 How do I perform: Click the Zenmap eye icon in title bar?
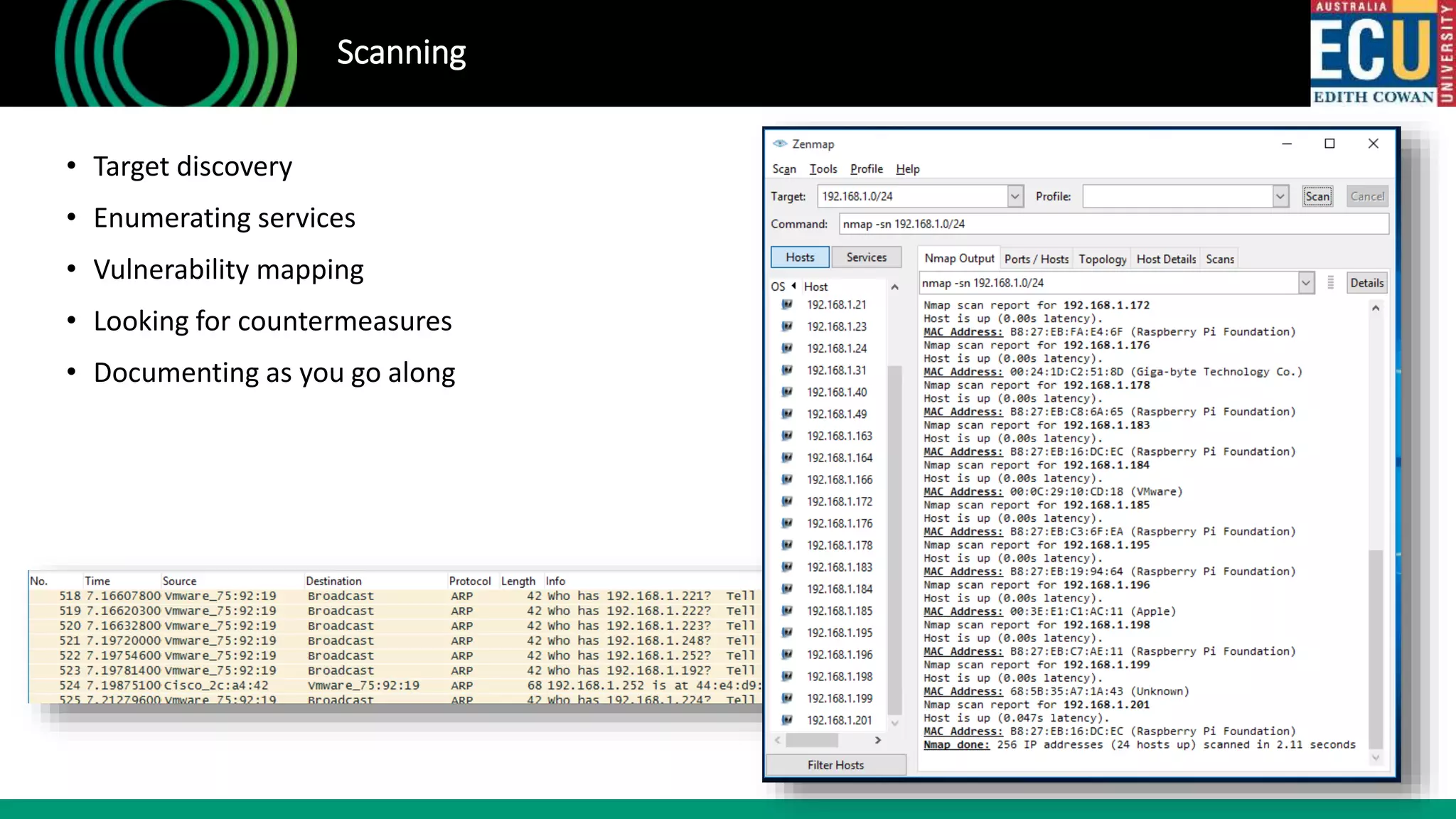780,144
